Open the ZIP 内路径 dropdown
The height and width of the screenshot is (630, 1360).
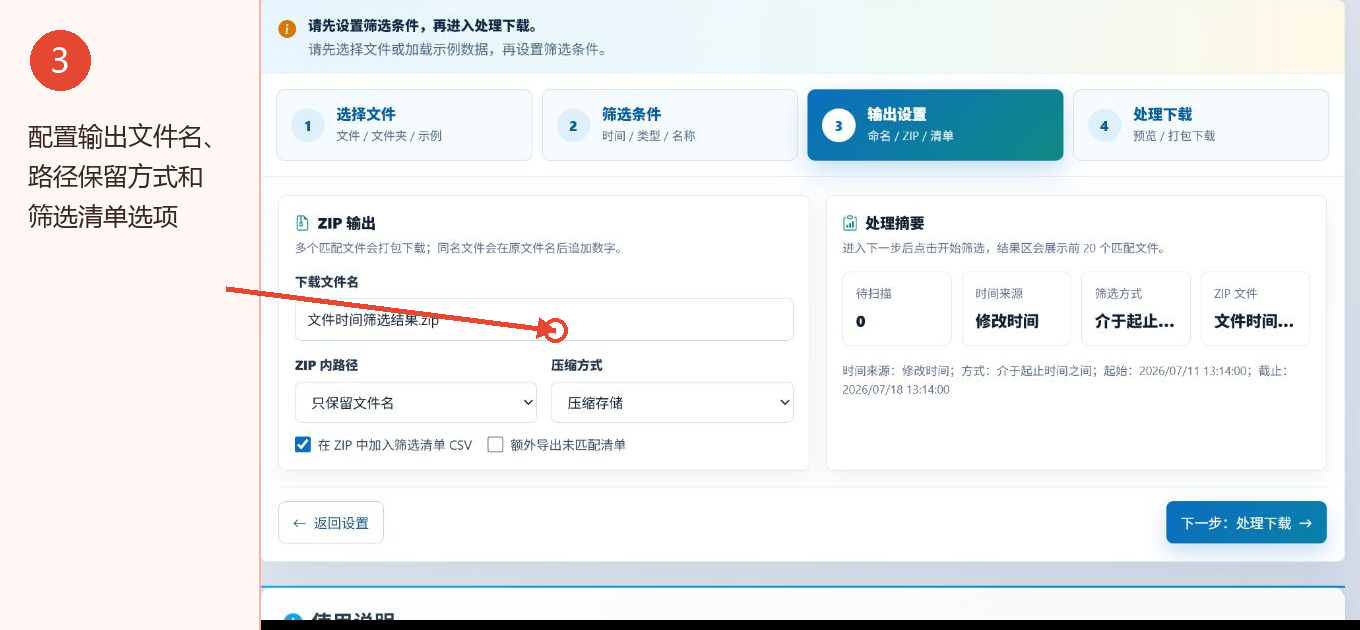coord(416,402)
